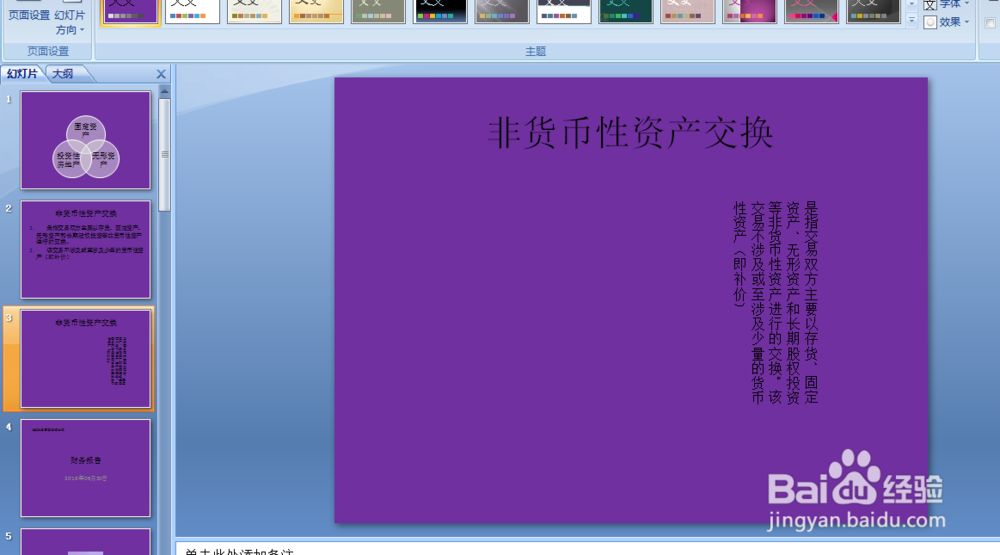This screenshot has width=1000, height=555.
Task: Apply the gray theme with pink corner
Action: click(x=811, y=11)
